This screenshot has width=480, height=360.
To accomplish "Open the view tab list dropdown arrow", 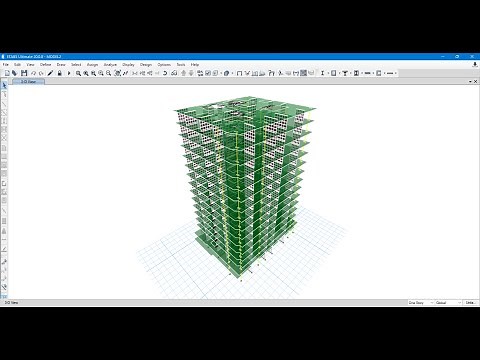I will (x=470, y=81).
